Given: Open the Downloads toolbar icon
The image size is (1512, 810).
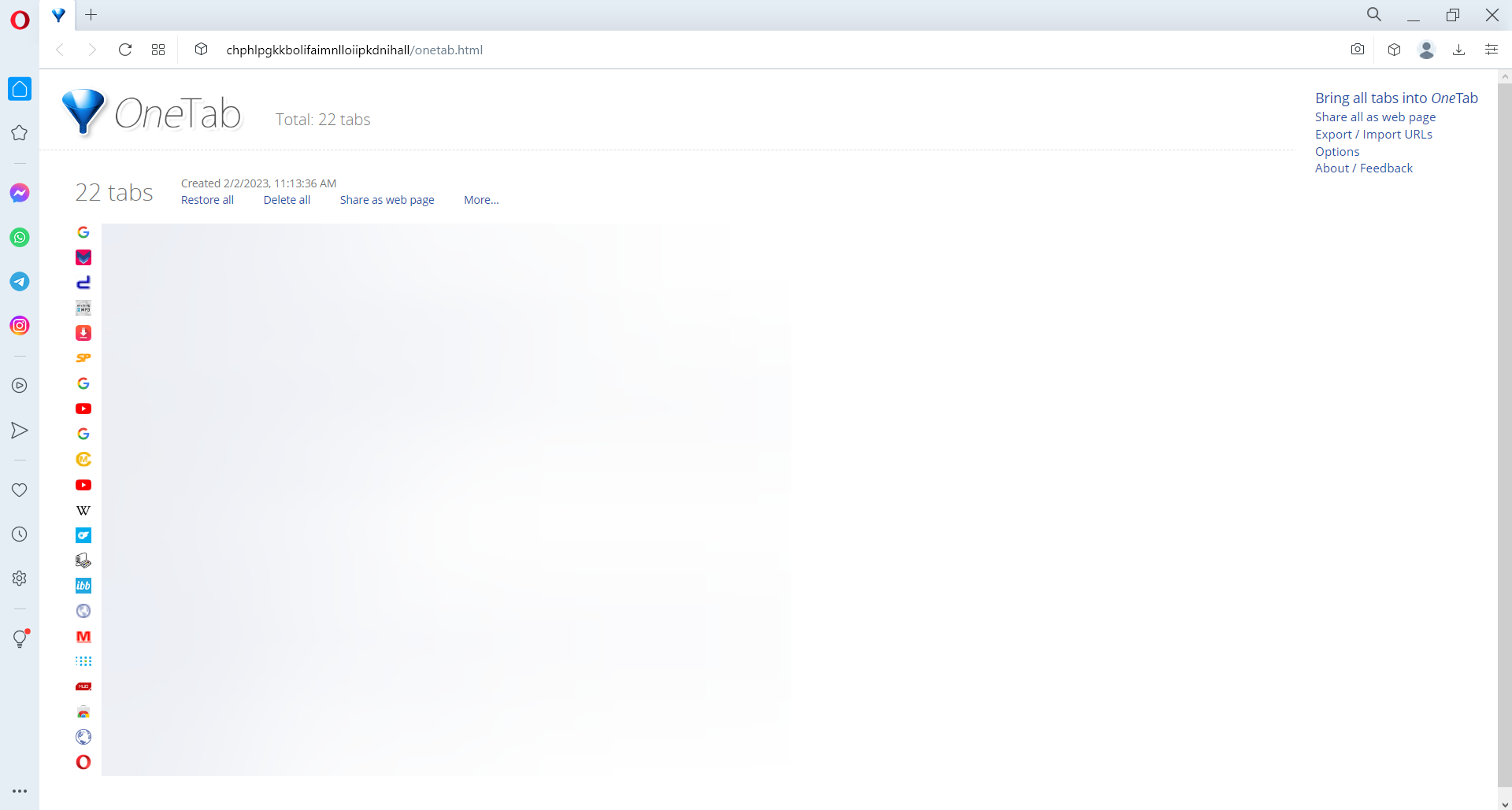Looking at the screenshot, I should point(1458,50).
